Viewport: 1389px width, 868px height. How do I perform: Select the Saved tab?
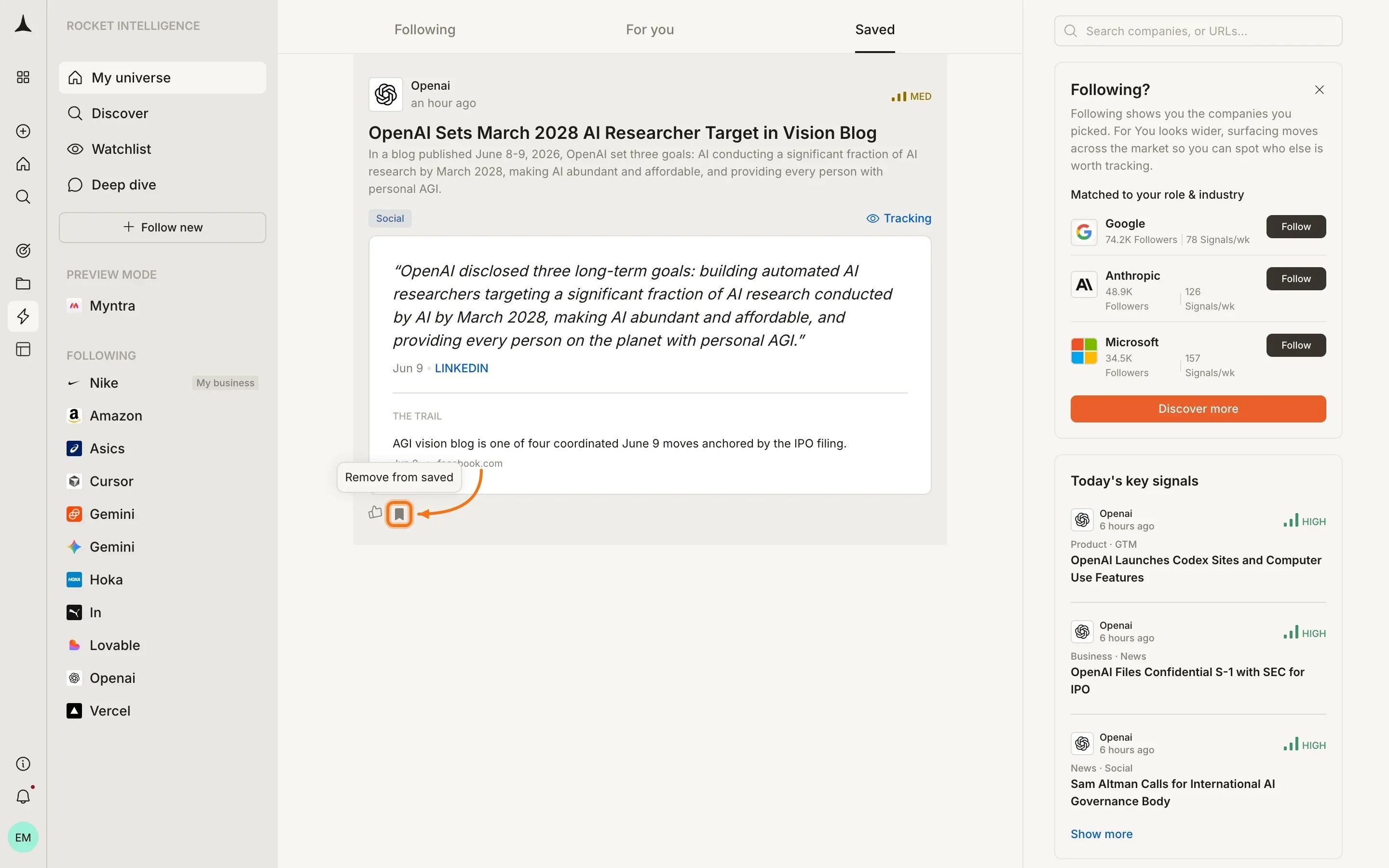[875, 29]
